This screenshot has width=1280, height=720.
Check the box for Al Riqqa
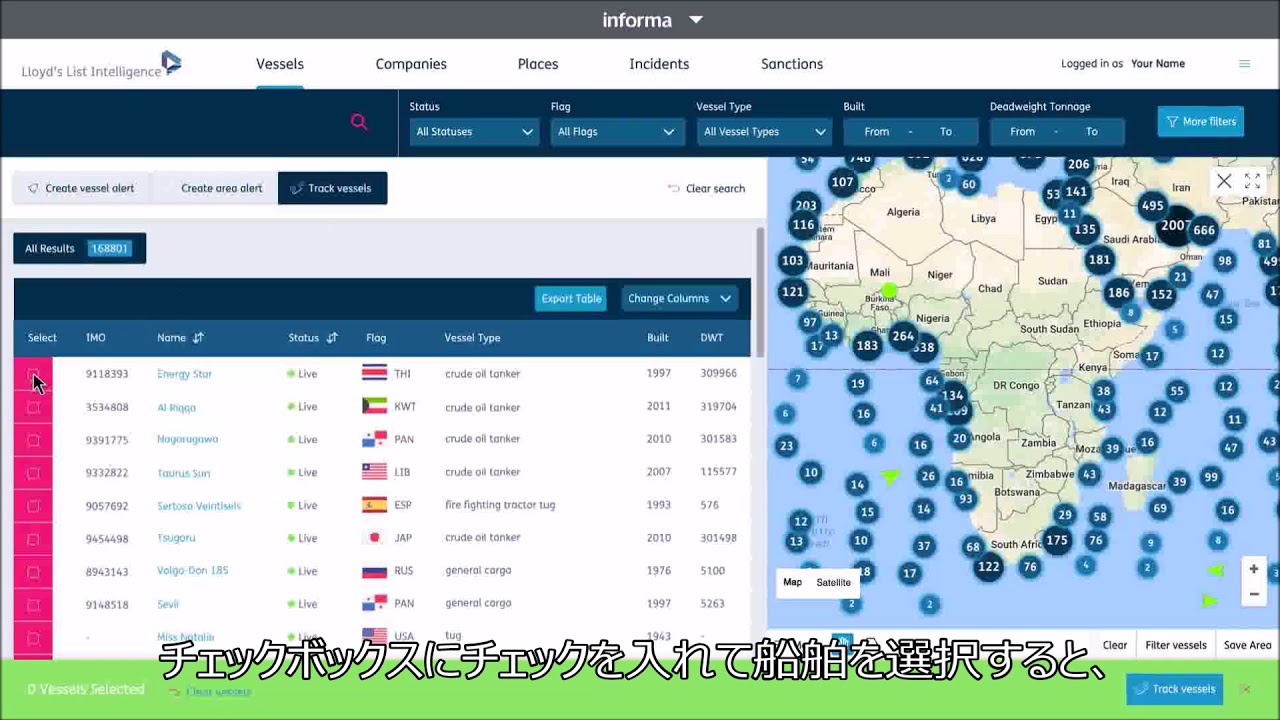[x=33, y=407]
